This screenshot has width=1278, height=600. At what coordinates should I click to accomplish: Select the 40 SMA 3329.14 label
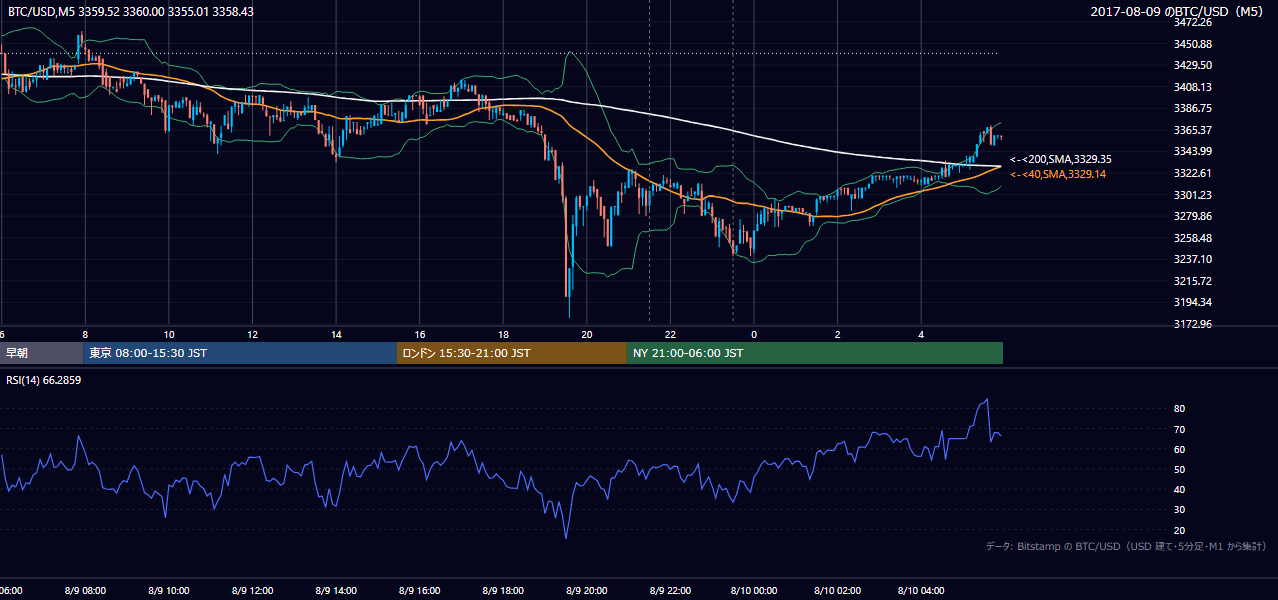point(1058,174)
